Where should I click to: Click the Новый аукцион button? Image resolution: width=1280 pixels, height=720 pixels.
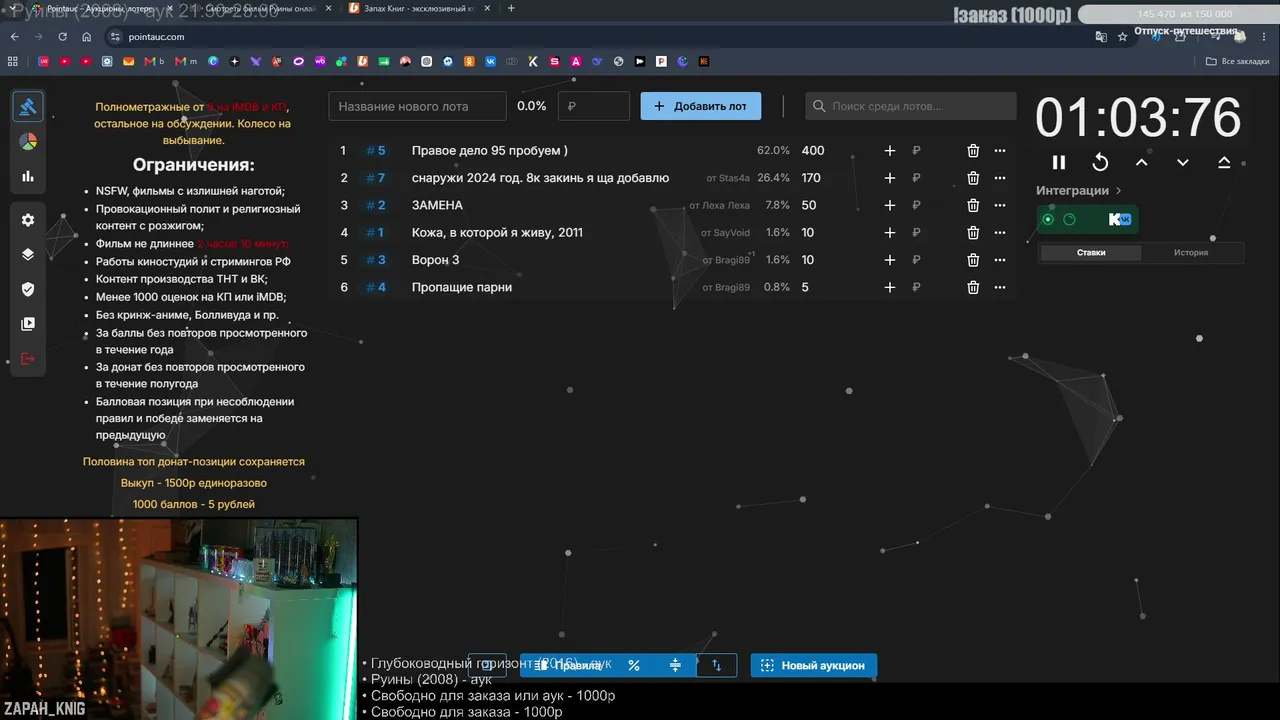coord(814,665)
